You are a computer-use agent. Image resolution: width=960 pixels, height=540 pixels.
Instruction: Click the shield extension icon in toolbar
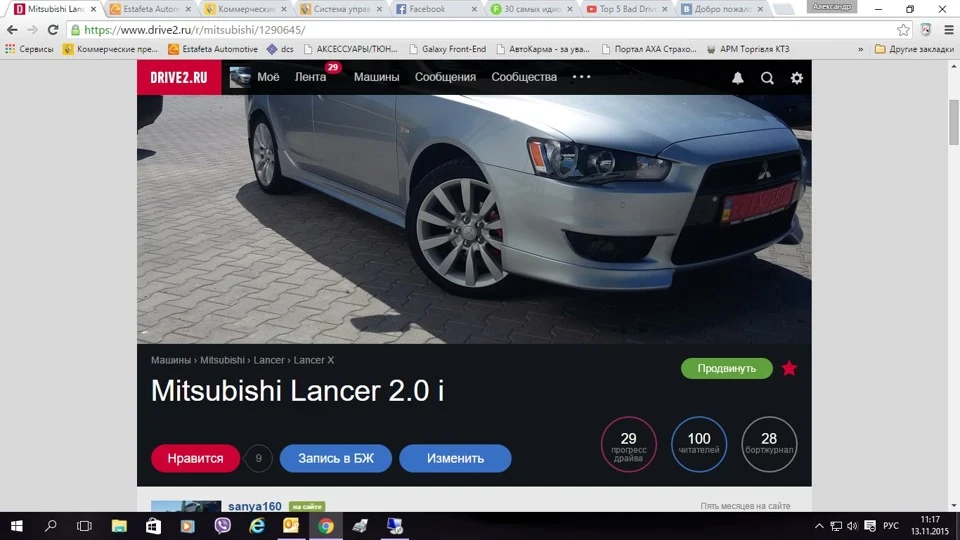[x=926, y=29]
